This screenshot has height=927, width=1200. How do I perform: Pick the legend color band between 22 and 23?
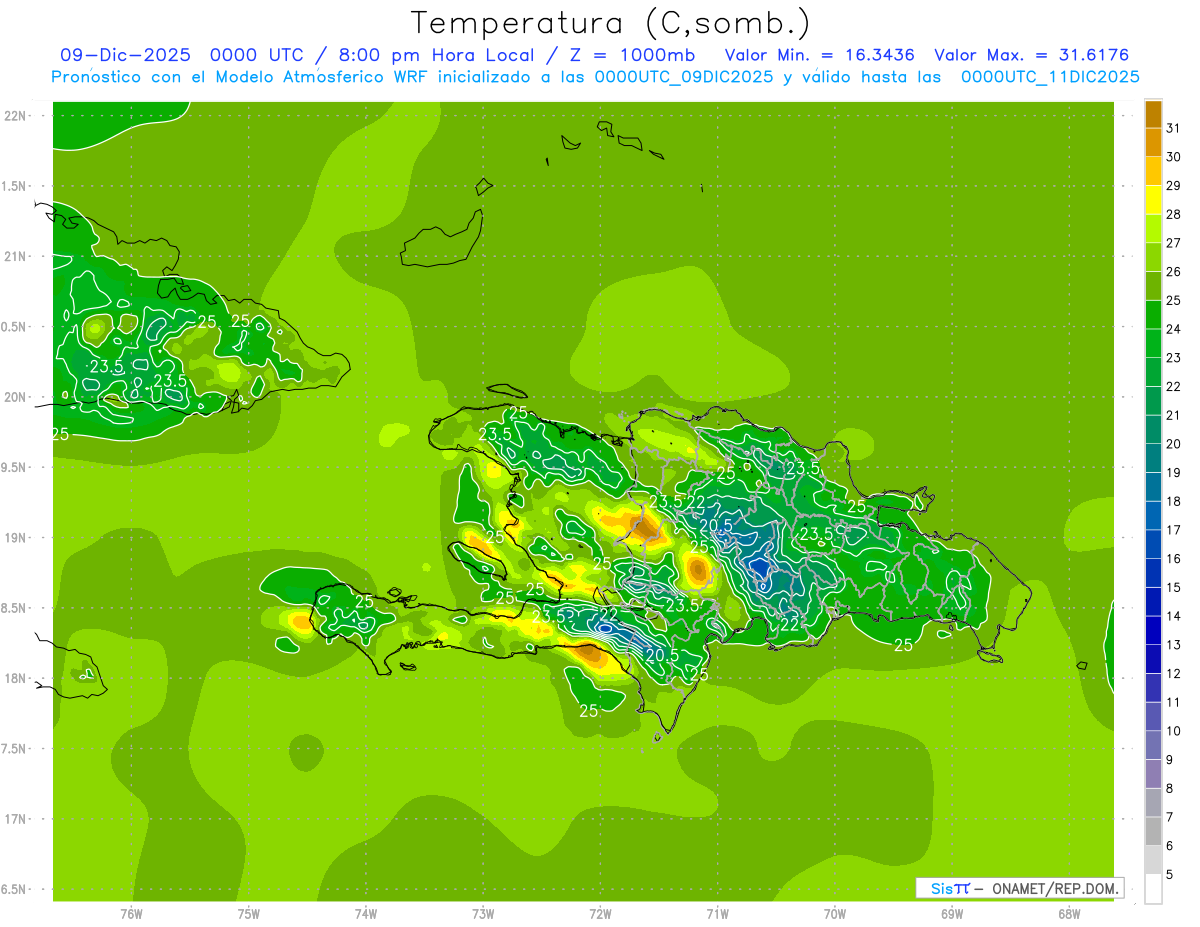tap(1153, 372)
